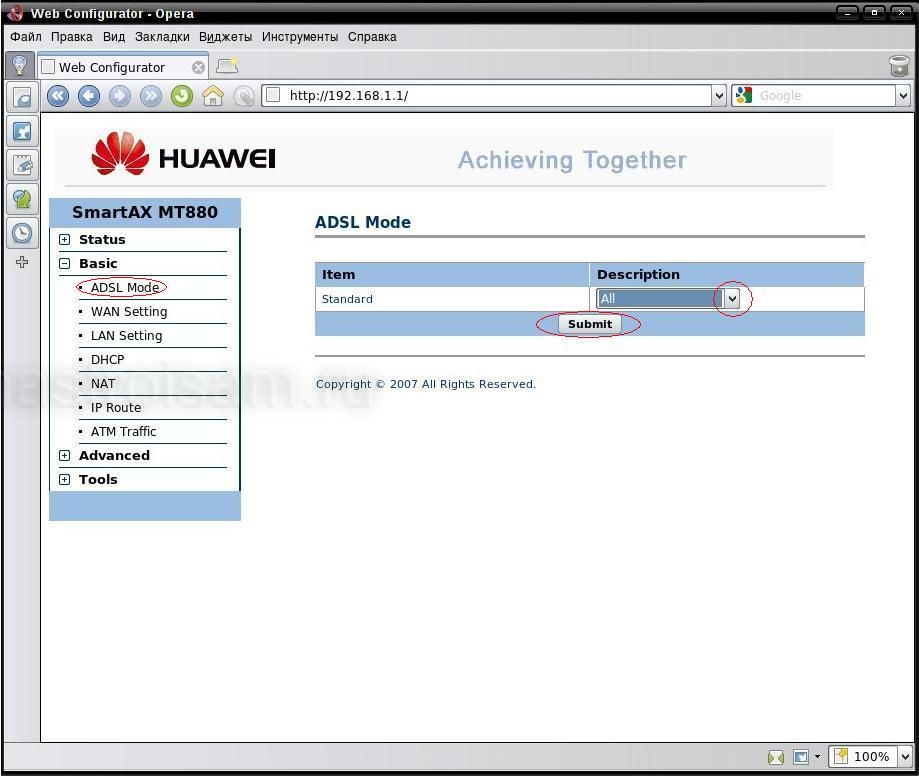The image size is (919, 776).
Task: Click the browser Back arrow button
Action: point(89,96)
